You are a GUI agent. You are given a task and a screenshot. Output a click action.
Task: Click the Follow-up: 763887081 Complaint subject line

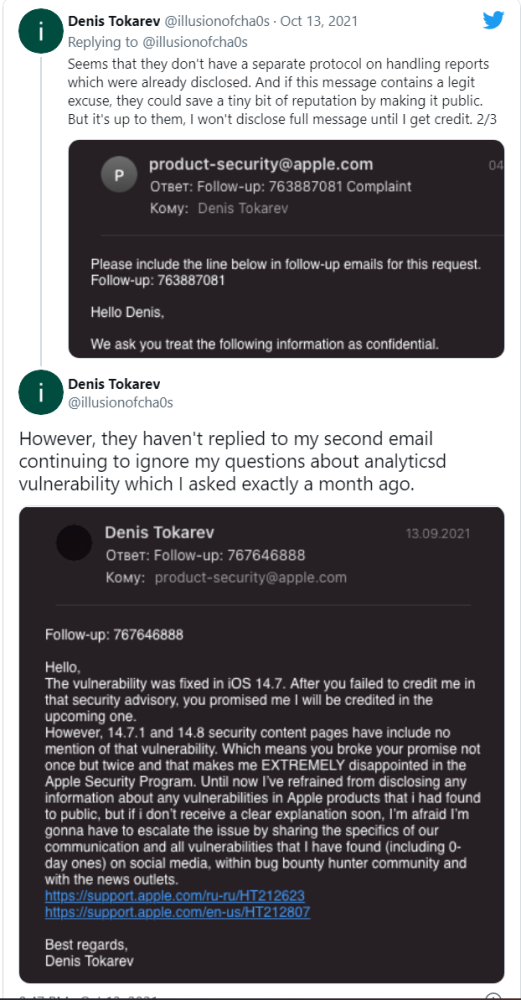[x=281, y=187]
